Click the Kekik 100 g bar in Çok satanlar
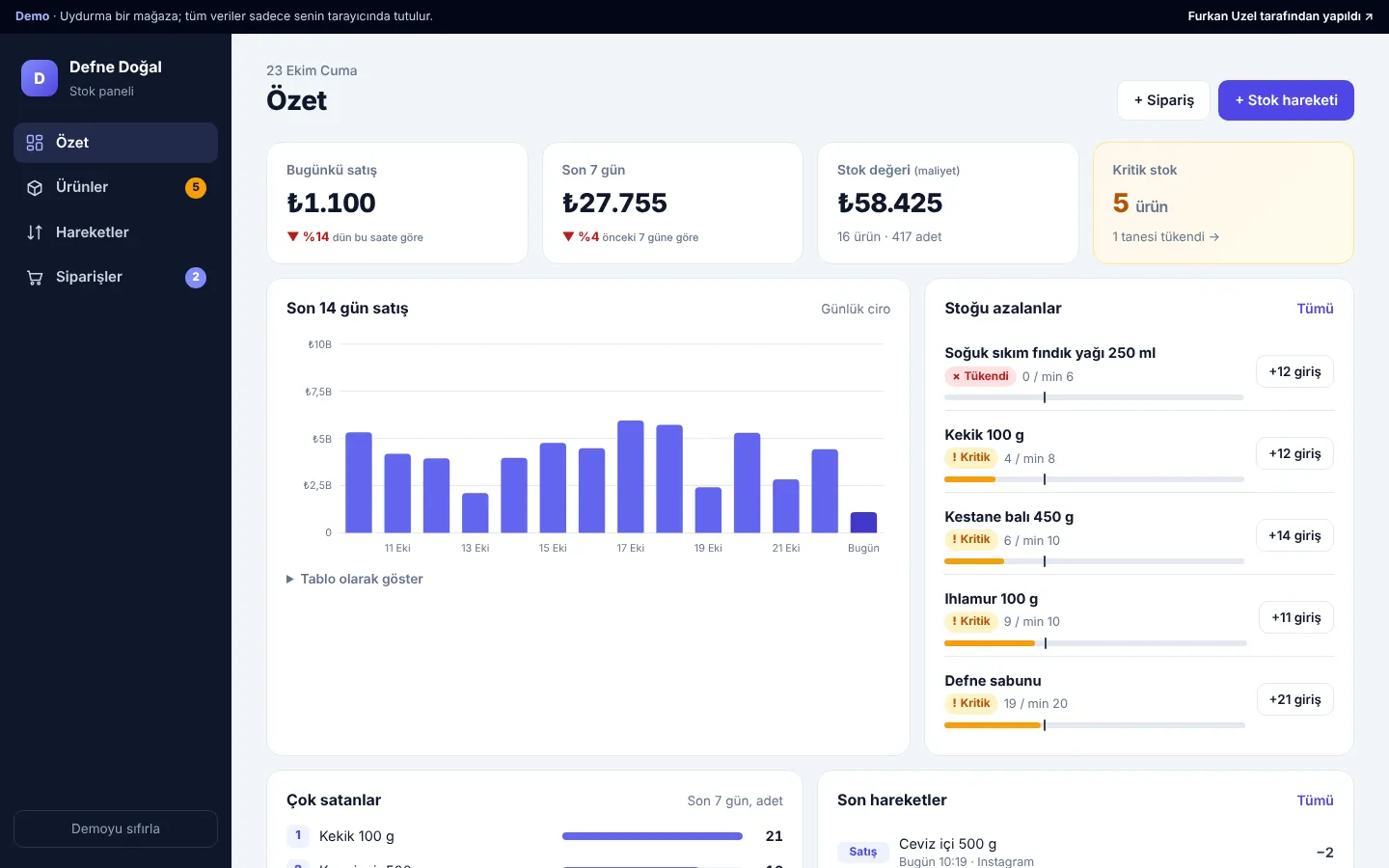 (652, 836)
